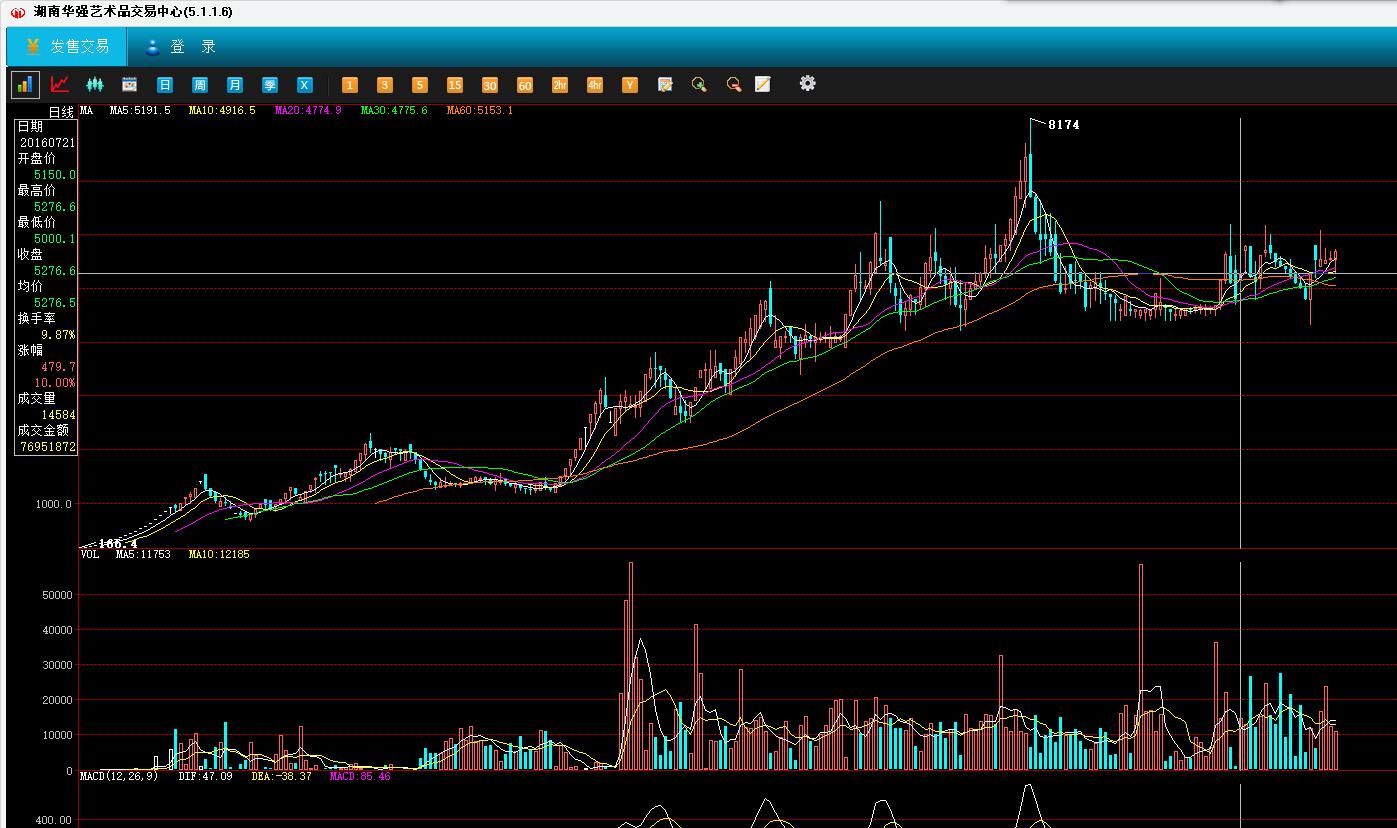Screen dimensions: 1397x828
Task: Open the settings gear icon
Action: coord(808,84)
